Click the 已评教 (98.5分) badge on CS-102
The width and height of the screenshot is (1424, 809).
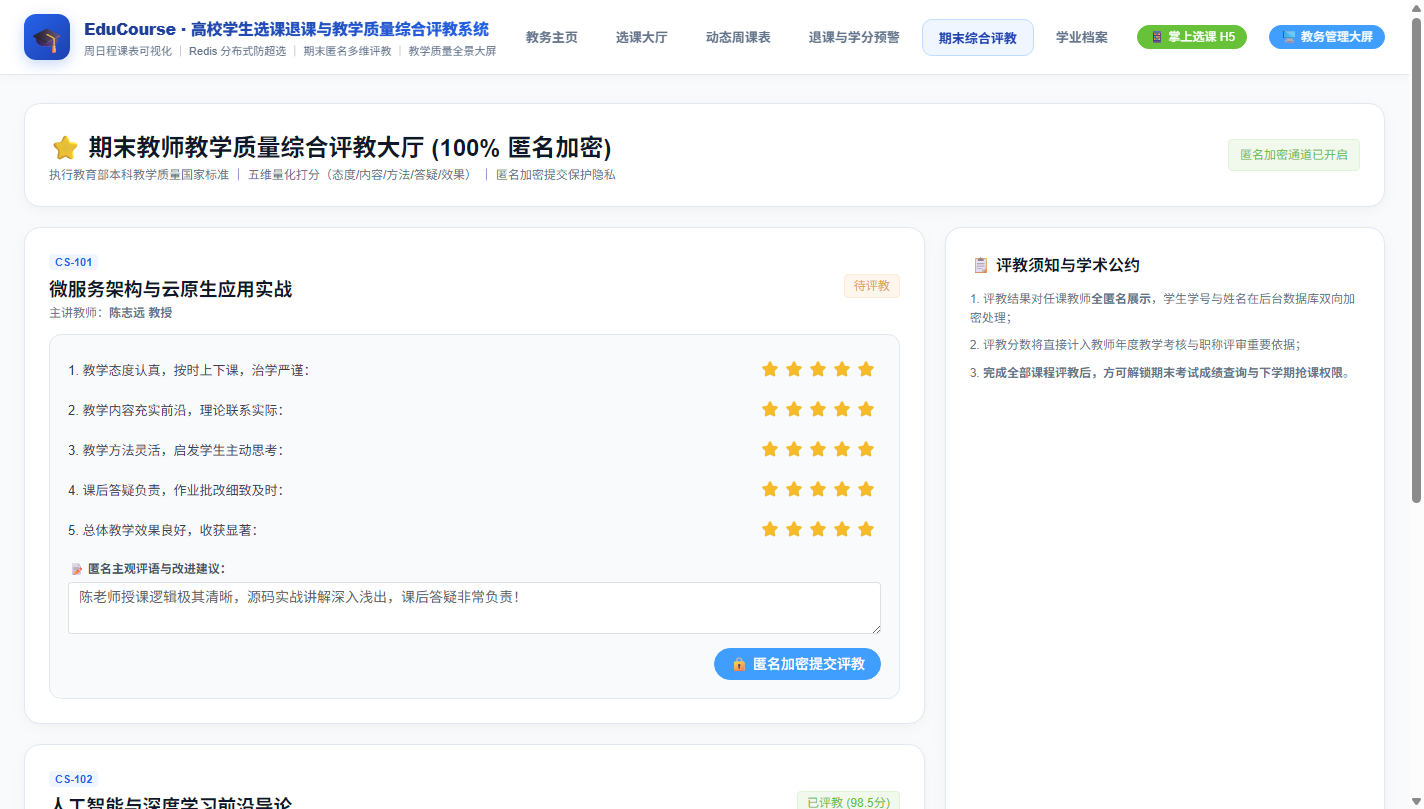click(x=848, y=801)
